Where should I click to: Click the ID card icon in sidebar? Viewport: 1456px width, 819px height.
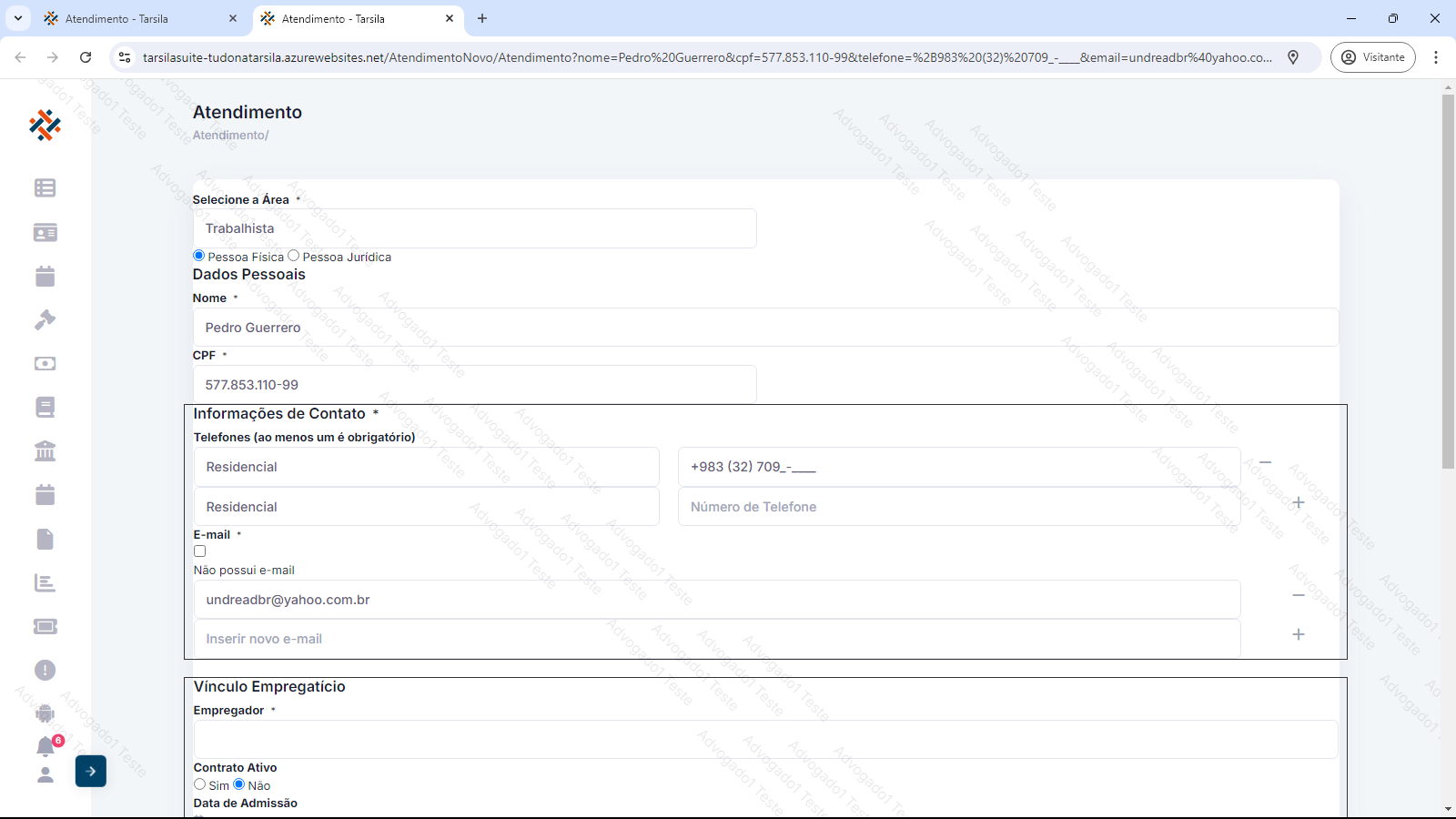pos(45,232)
